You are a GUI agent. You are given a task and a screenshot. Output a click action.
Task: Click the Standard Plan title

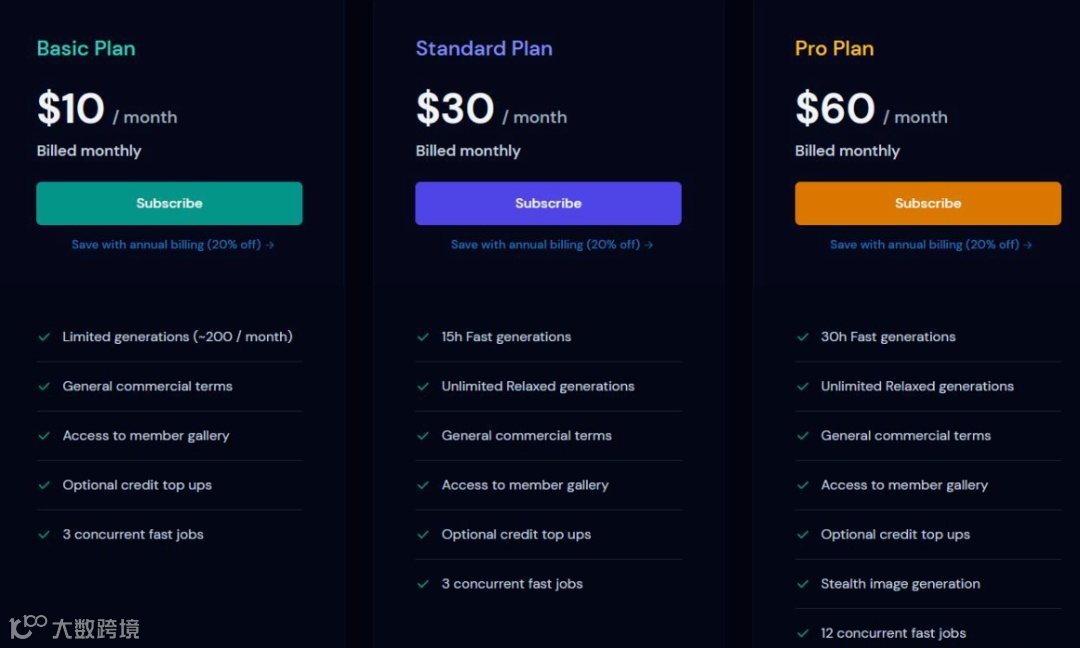pos(484,48)
